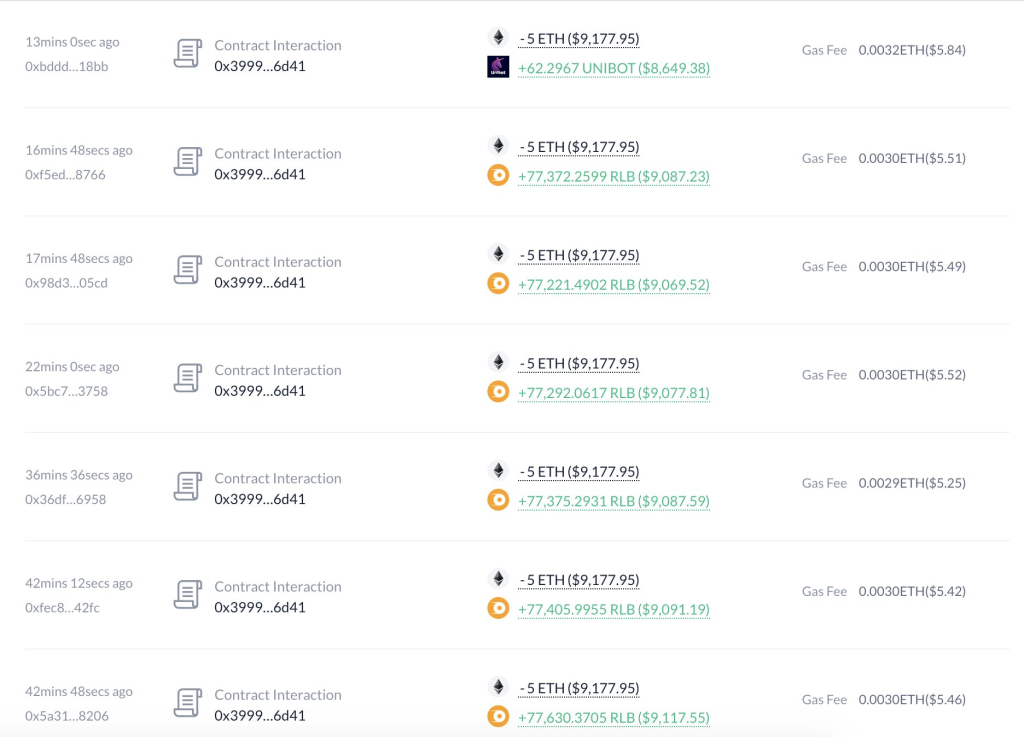
Task: Open the +77,405.9955 RLB amount link
Action: [614, 609]
